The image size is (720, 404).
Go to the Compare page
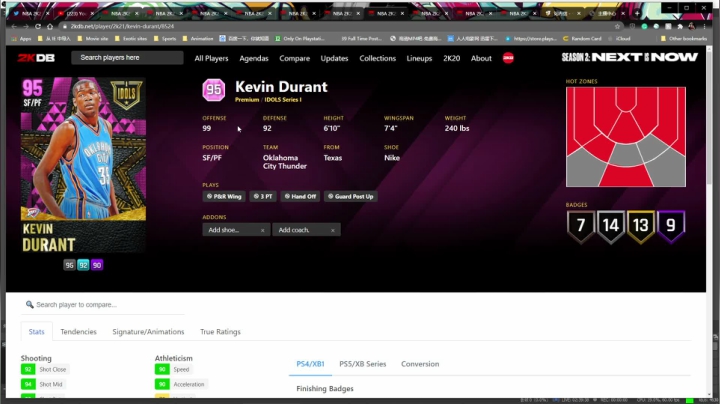pos(294,58)
